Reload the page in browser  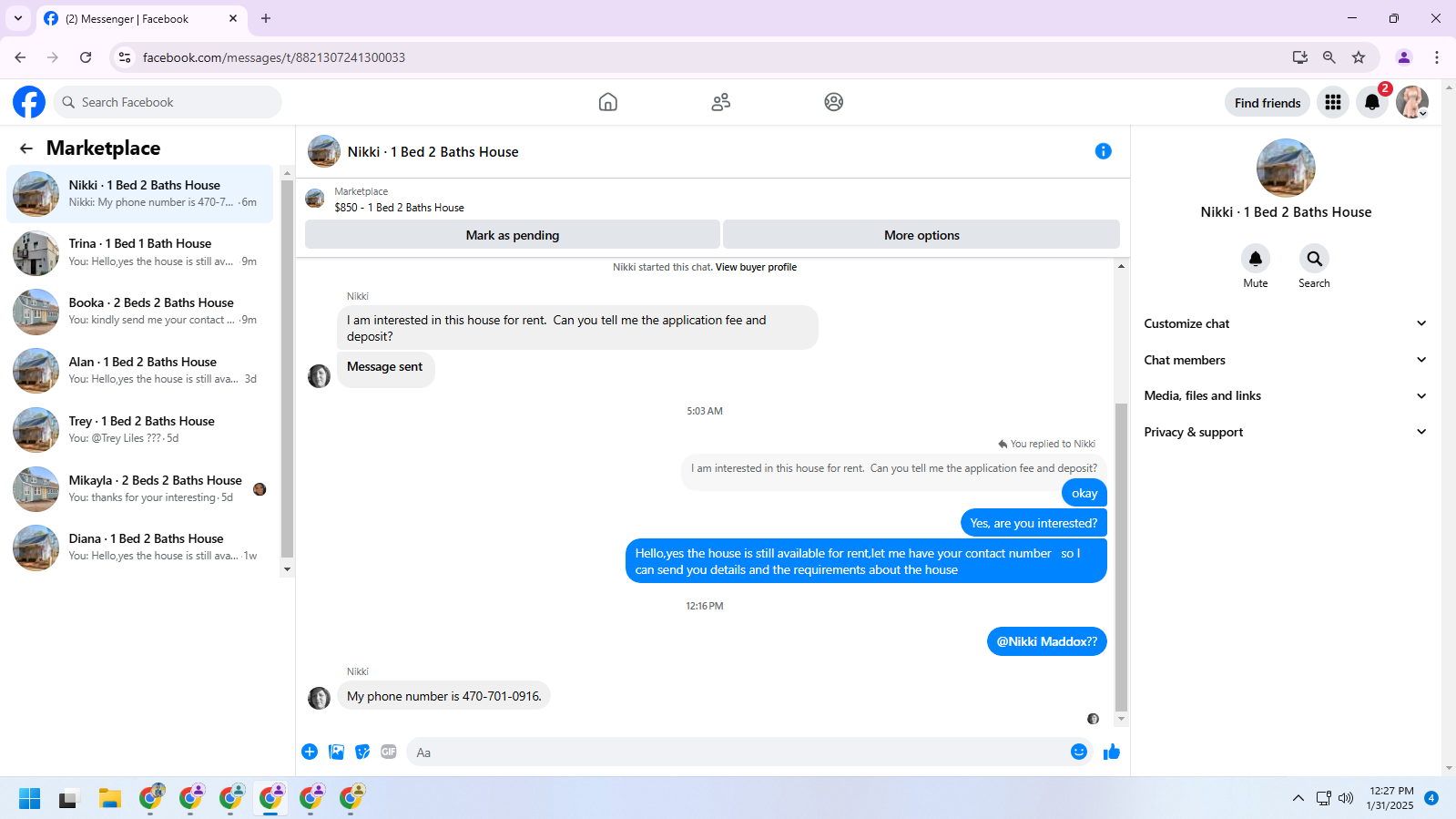(86, 57)
